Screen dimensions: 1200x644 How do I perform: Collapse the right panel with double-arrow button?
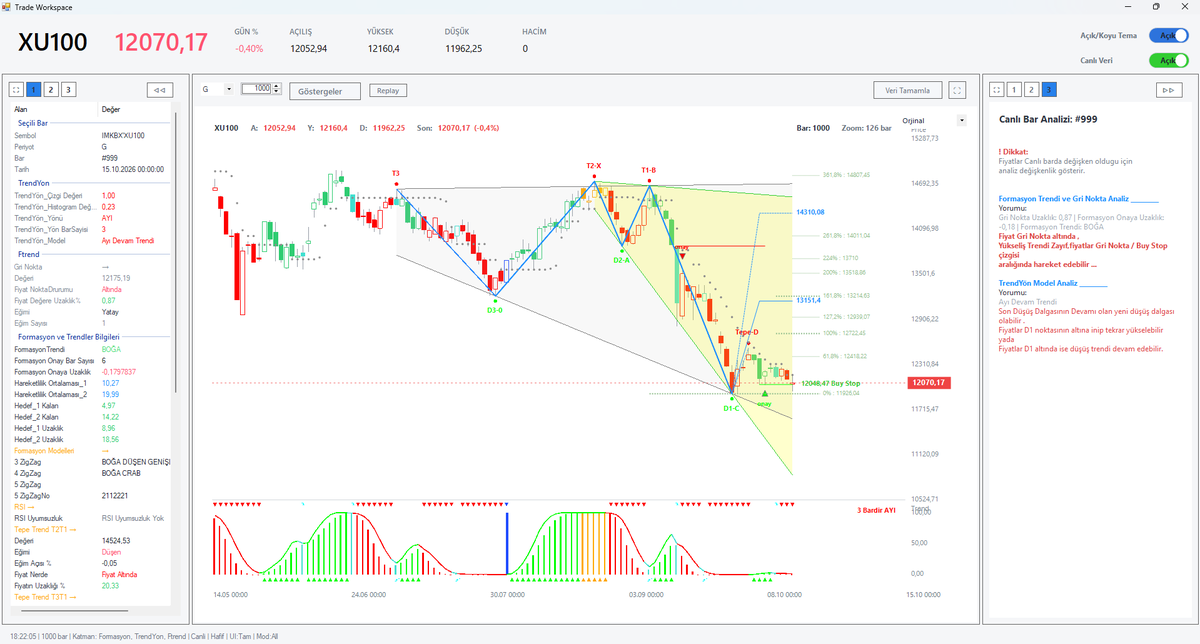(x=1167, y=90)
